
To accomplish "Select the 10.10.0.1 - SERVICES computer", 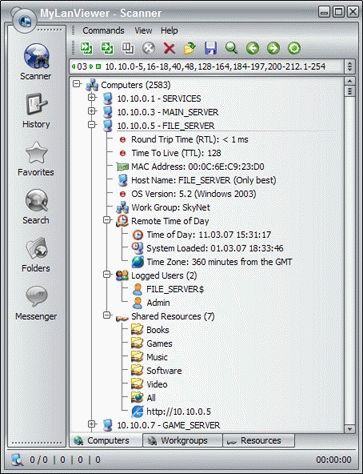I will click(x=159, y=99).
